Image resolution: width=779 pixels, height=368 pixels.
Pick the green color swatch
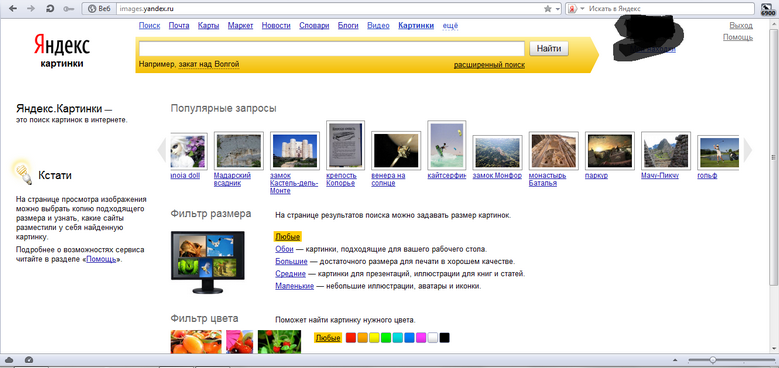tap(386, 338)
